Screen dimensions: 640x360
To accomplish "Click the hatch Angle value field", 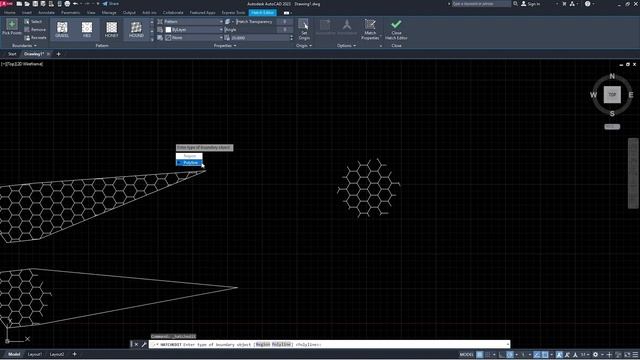I will [x=284, y=30].
